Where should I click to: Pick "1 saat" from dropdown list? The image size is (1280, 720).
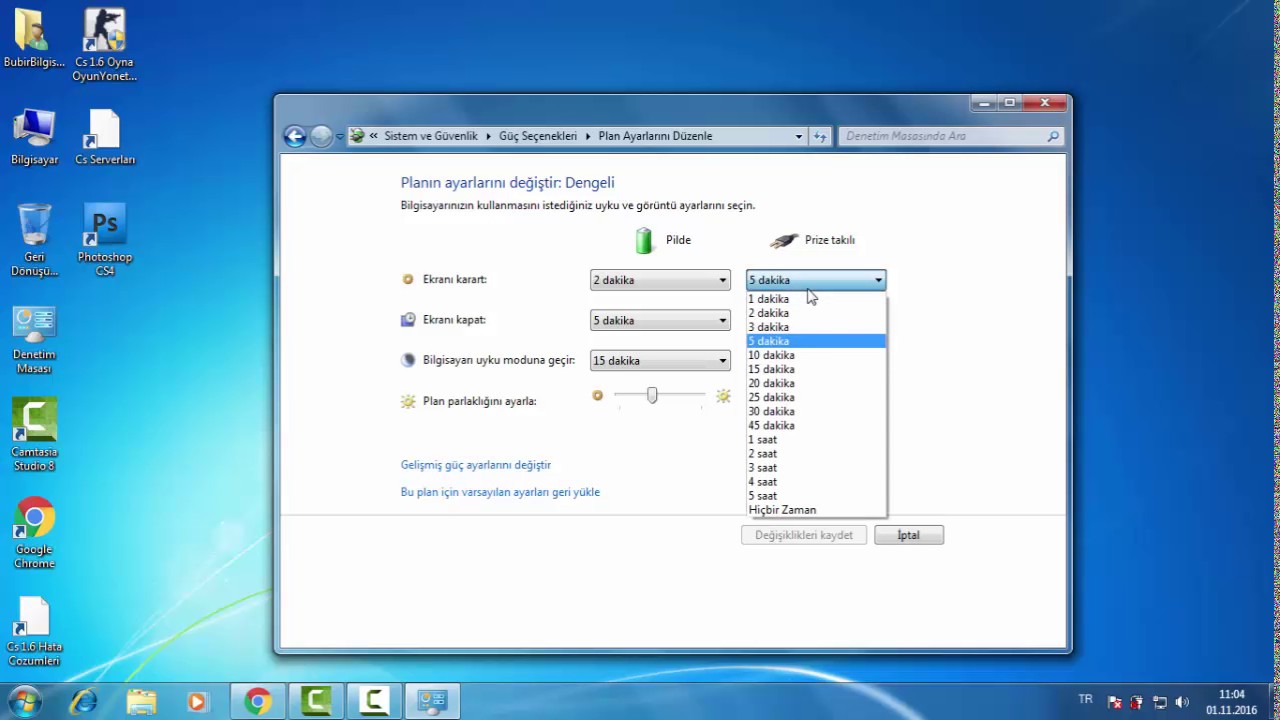click(x=763, y=440)
